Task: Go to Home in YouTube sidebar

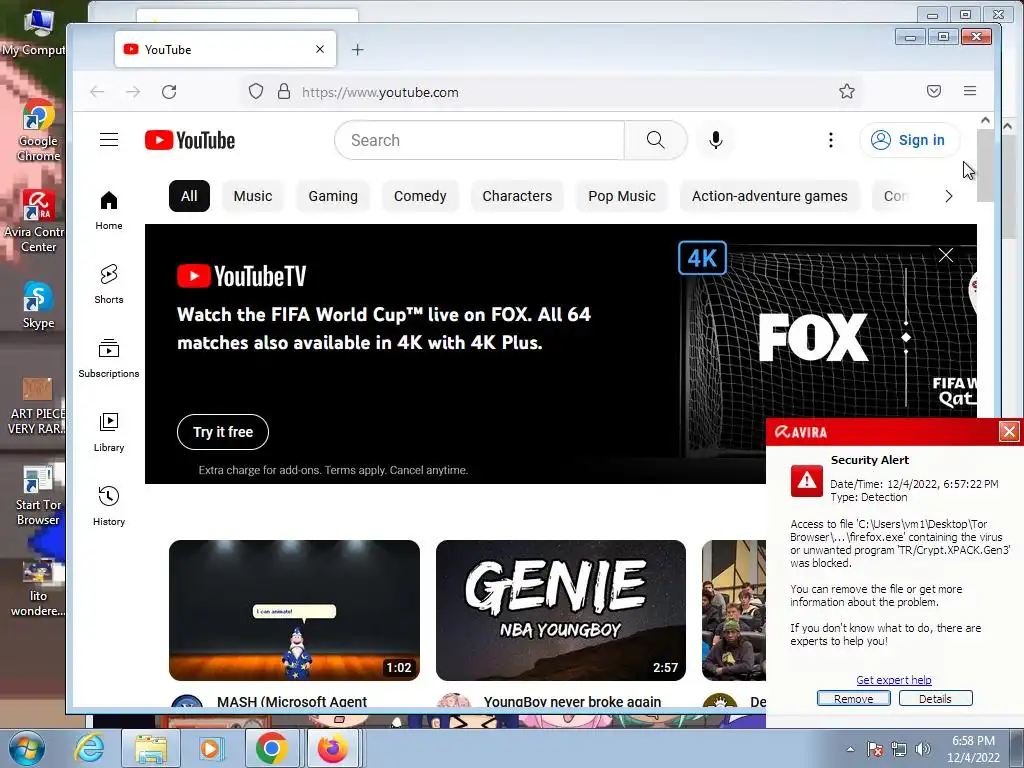Action: (x=109, y=210)
